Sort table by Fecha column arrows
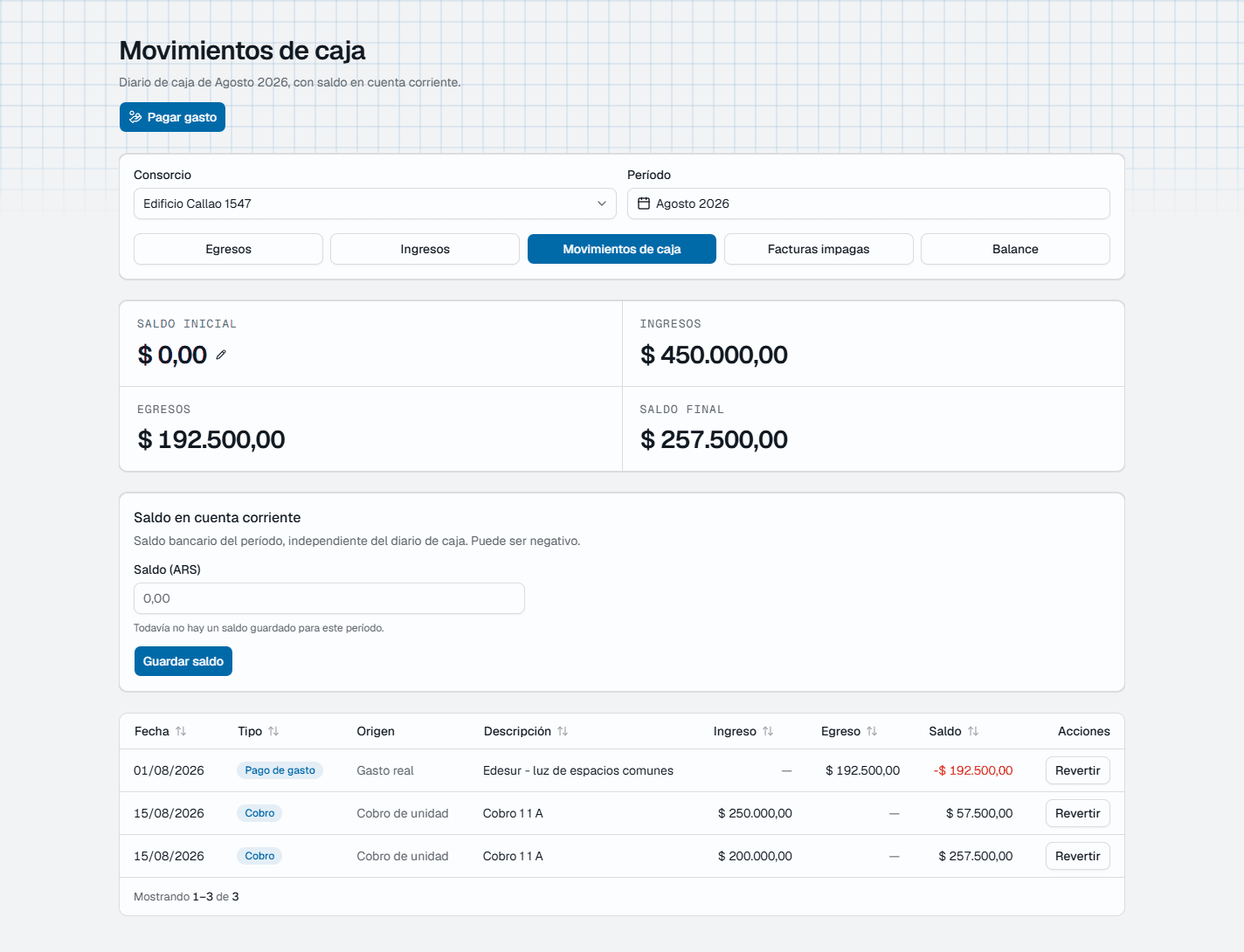 pyautogui.click(x=181, y=731)
